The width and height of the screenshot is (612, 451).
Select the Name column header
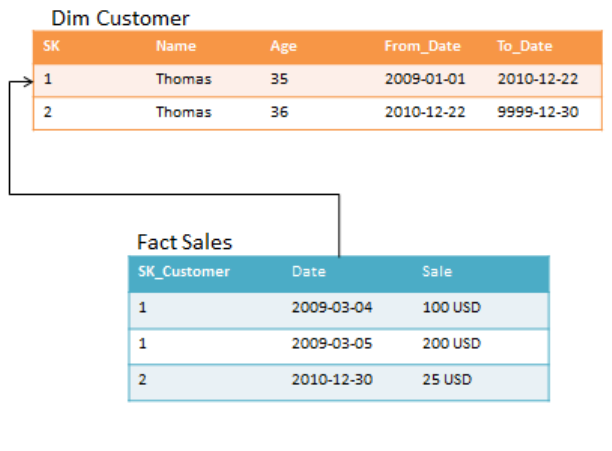(x=176, y=46)
